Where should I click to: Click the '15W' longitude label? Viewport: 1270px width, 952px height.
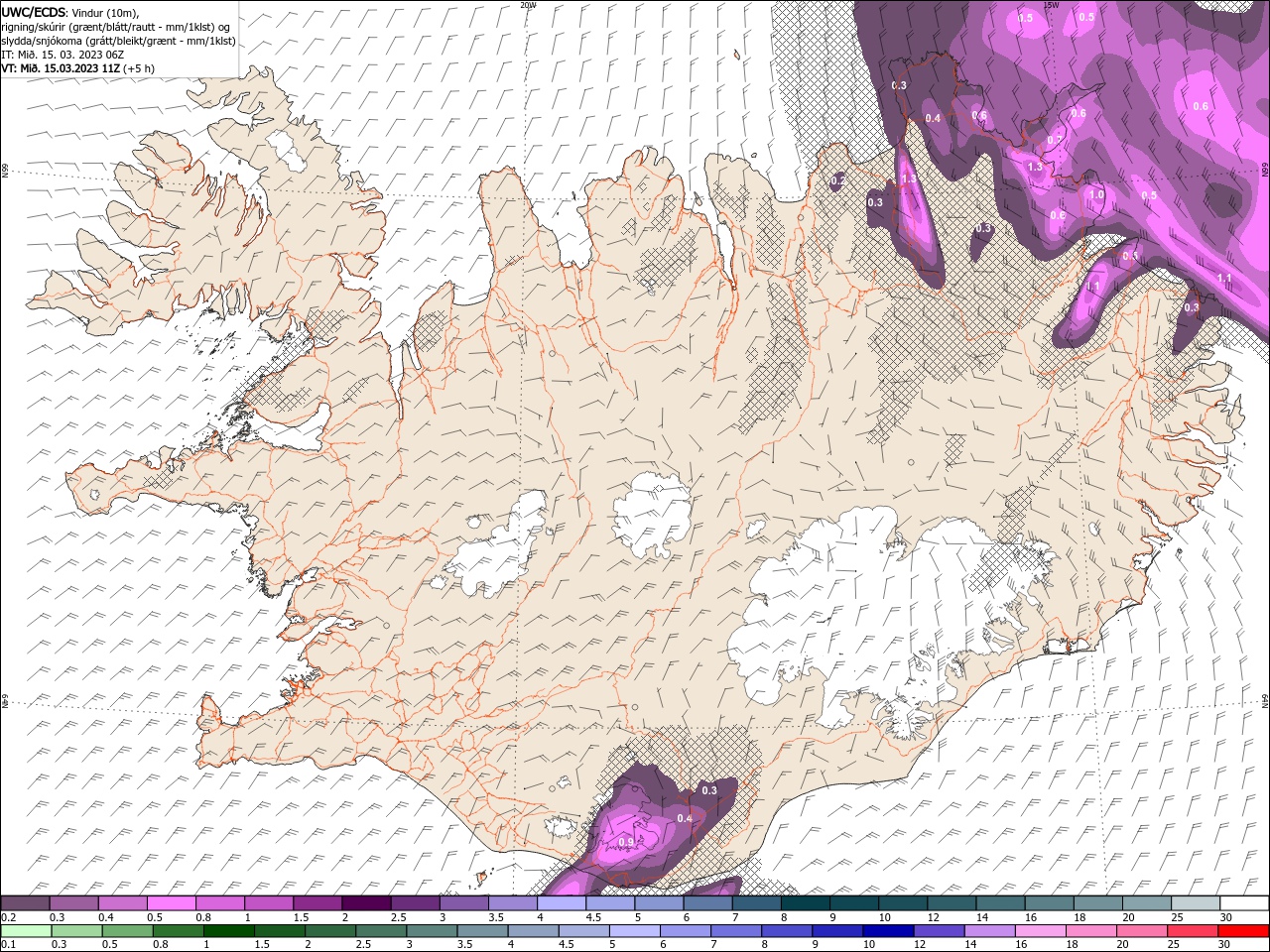tap(1051, 4)
